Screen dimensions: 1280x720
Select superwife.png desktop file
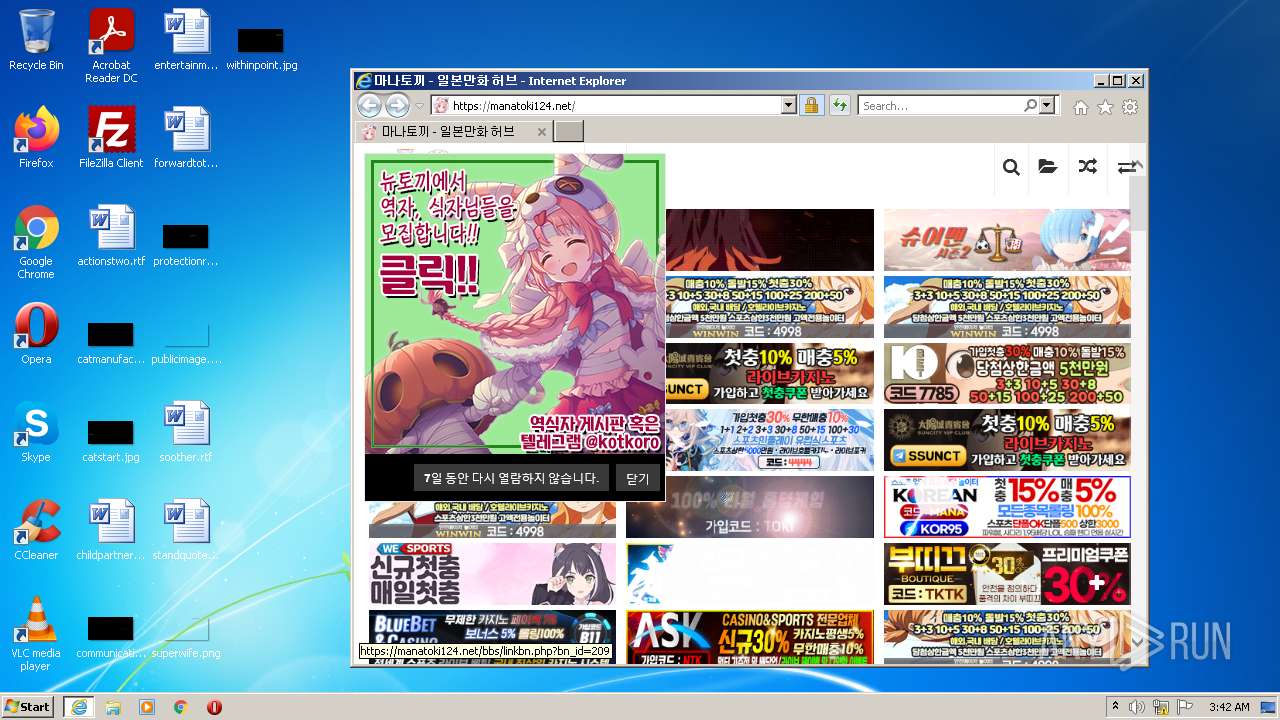pos(186,635)
